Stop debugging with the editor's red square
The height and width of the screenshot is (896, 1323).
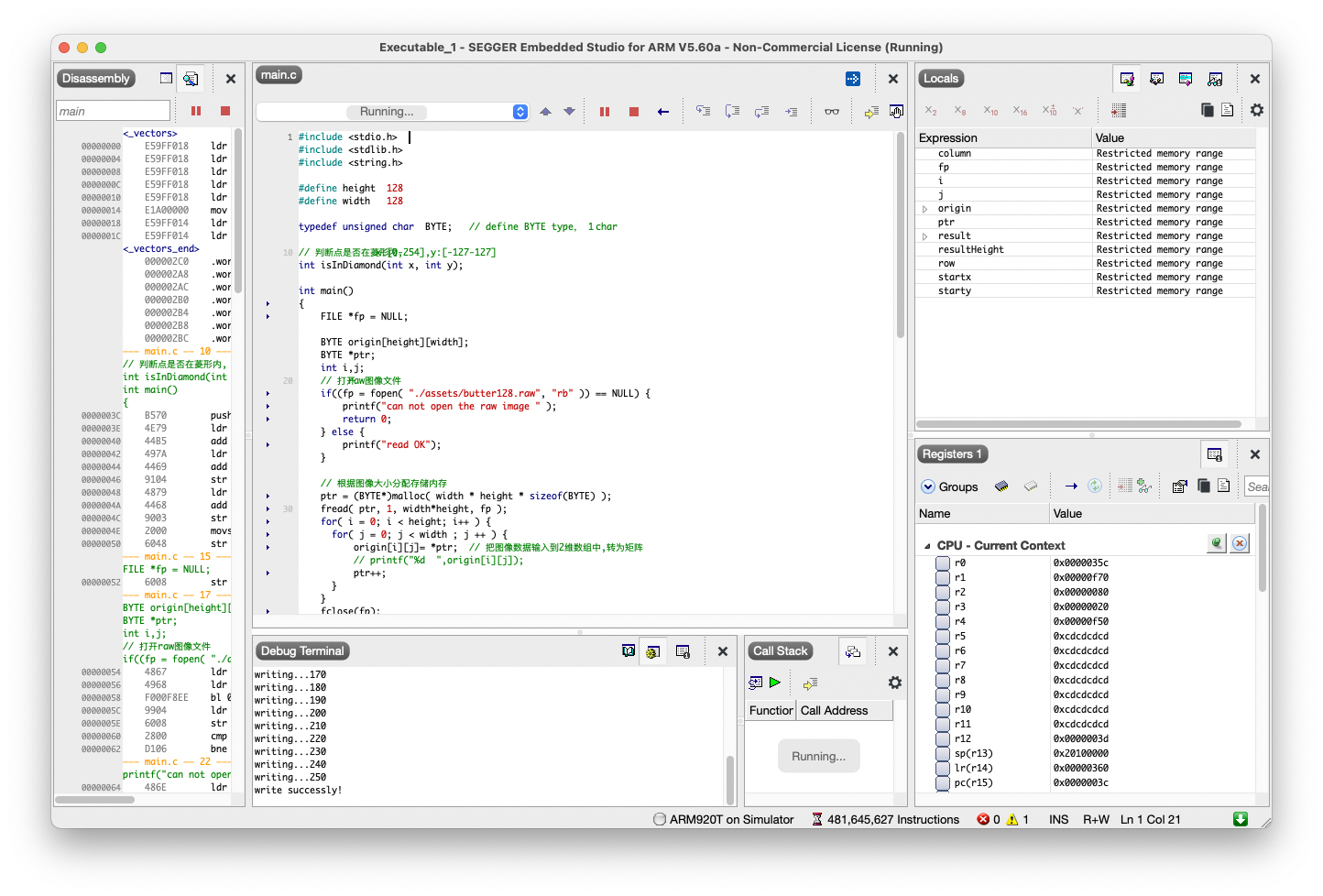633,112
